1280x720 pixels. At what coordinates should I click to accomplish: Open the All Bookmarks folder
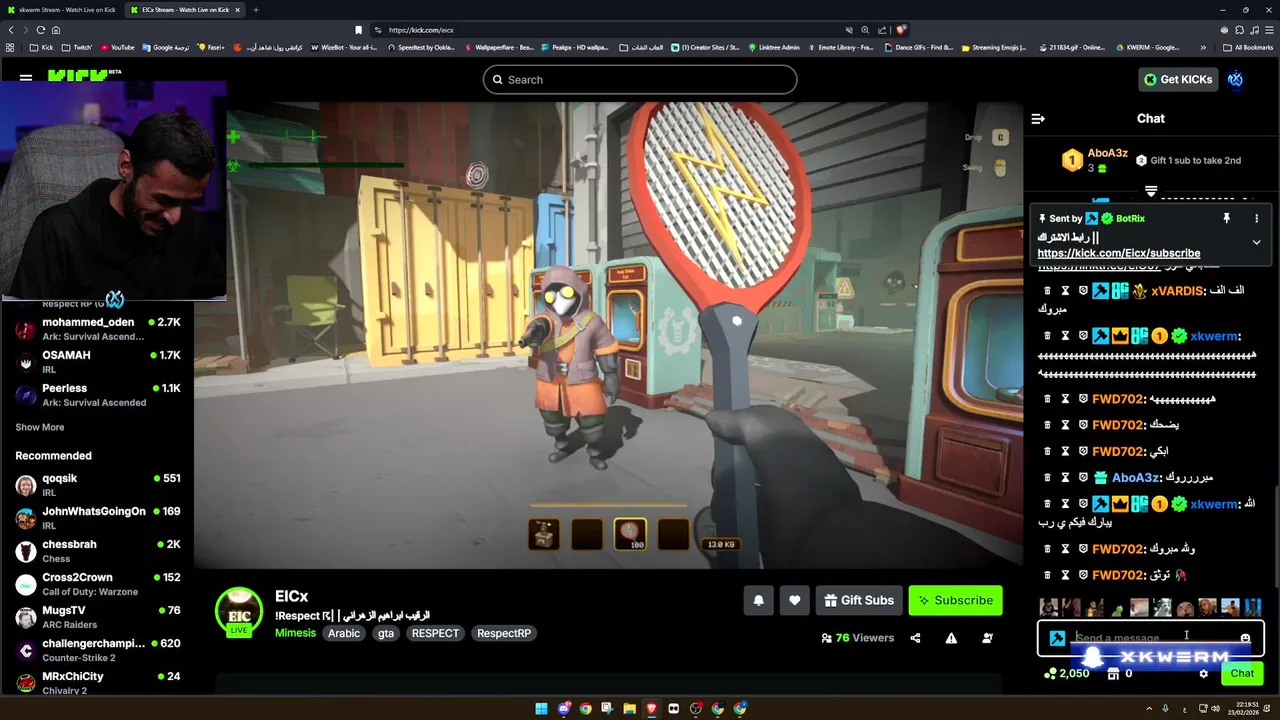1248,47
